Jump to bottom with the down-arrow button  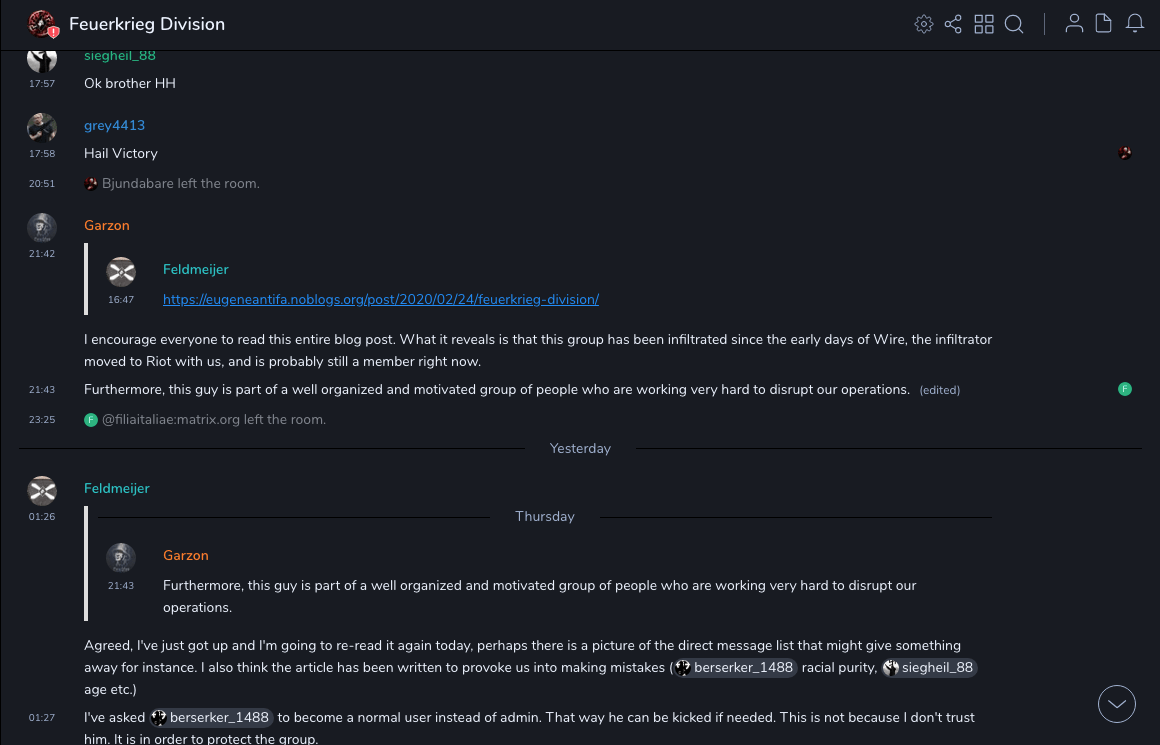pyautogui.click(x=1117, y=704)
